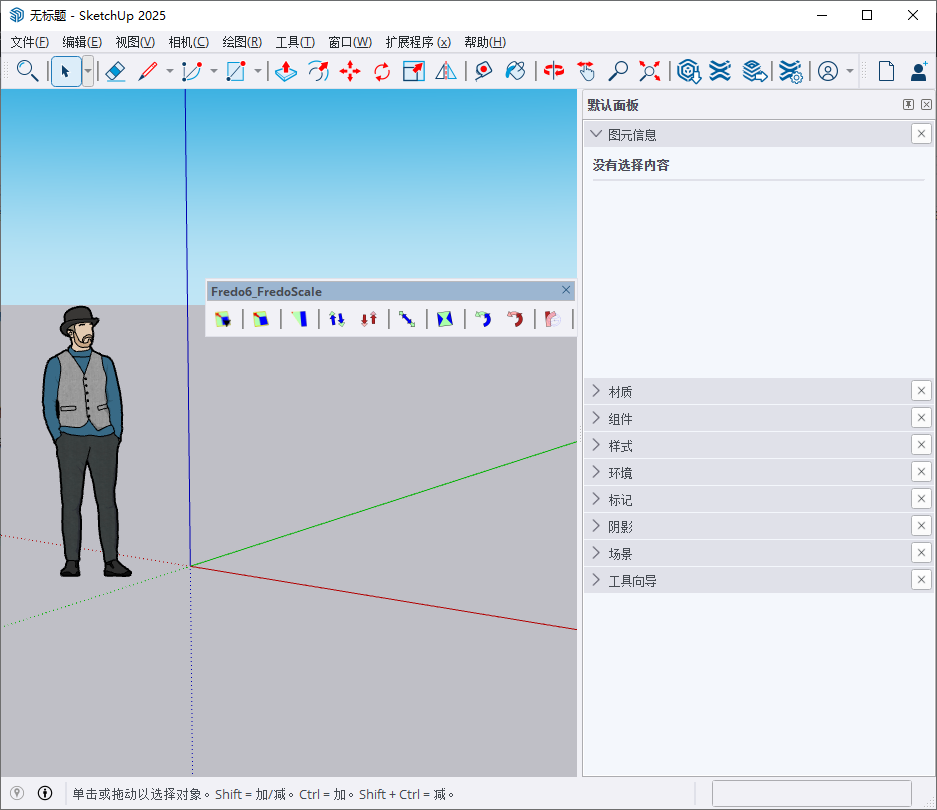Screen dimensions: 937x810
Task: Select the Rotate tool
Action: pyautogui.click(x=381, y=71)
